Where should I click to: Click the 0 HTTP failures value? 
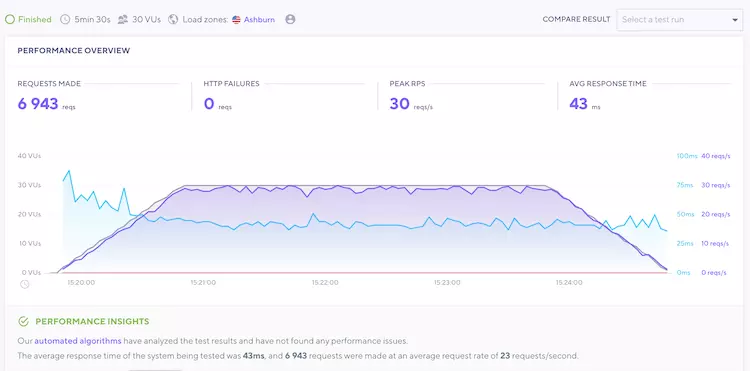coord(209,104)
